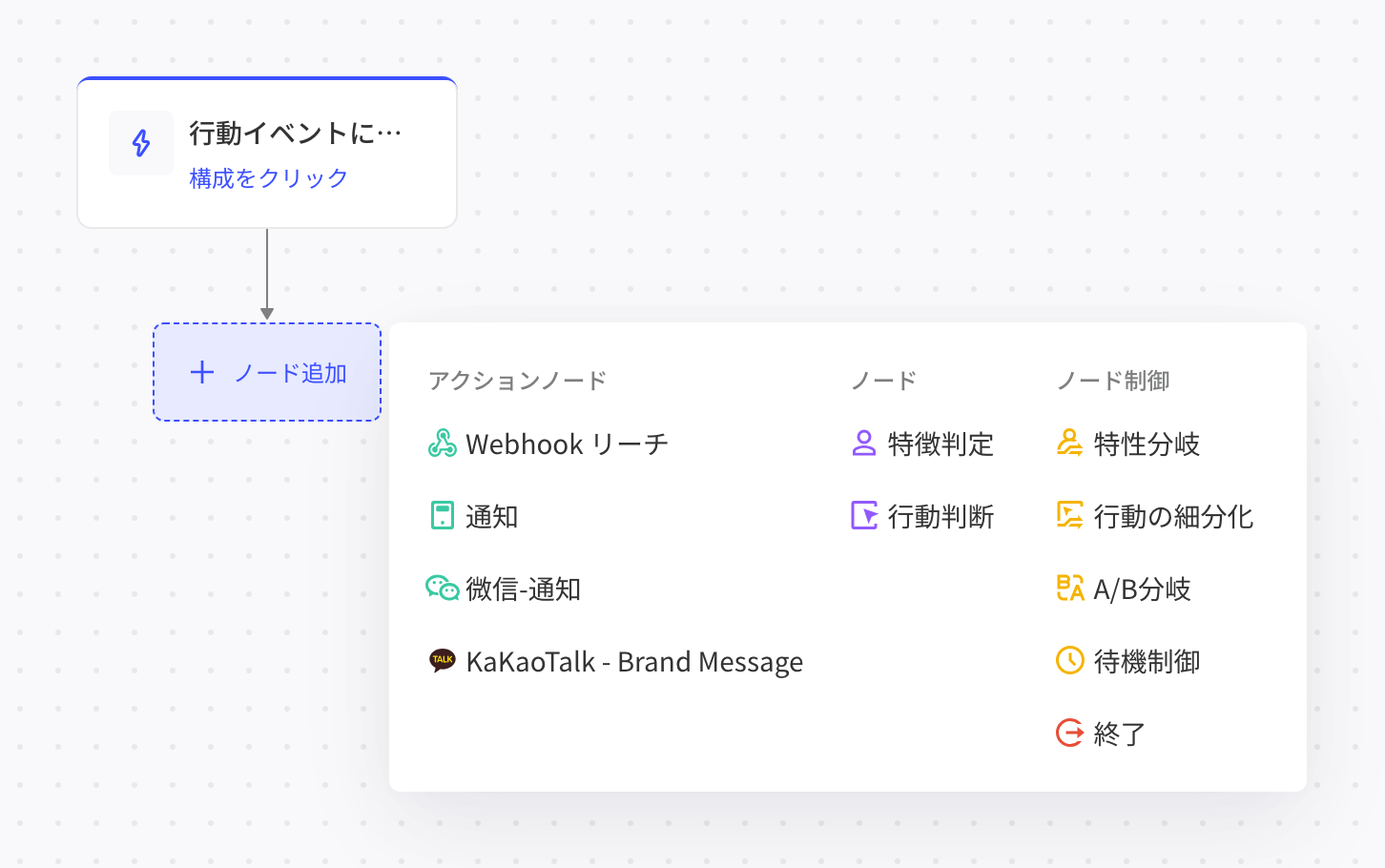The image size is (1385, 868).
Task: Click the 行動判断 cursor icon
Action: tap(864, 516)
